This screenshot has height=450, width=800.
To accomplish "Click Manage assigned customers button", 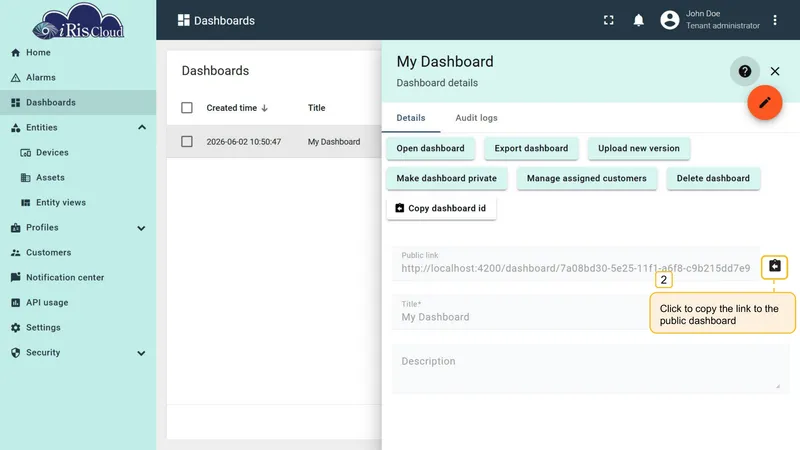I will pos(587,179).
